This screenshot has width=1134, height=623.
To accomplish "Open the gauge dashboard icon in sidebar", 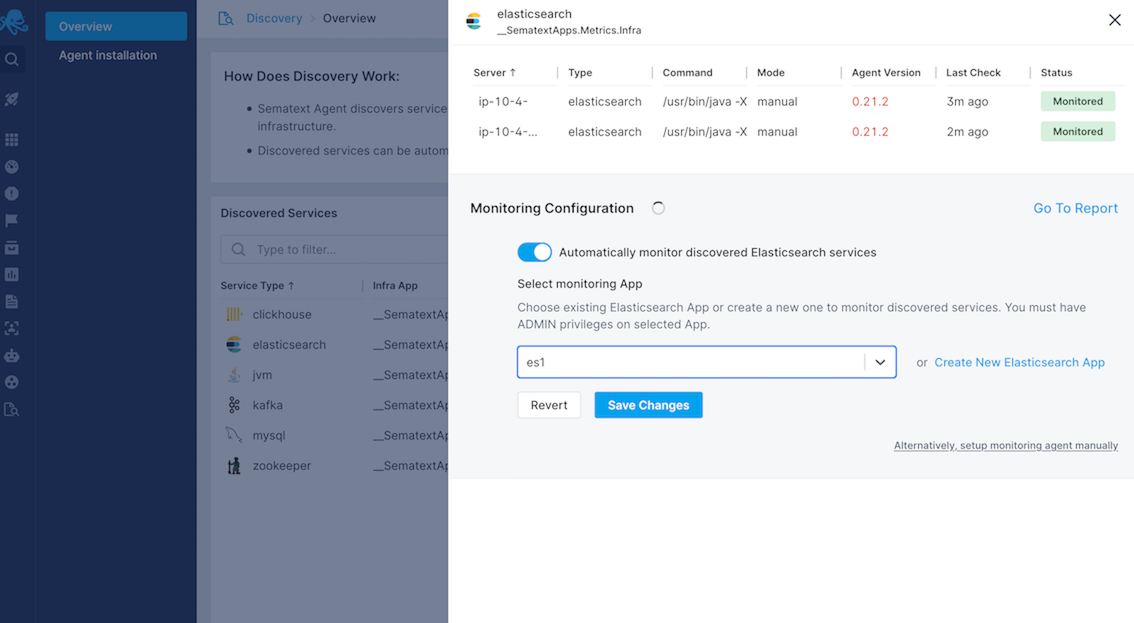I will pyautogui.click(x=12, y=166).
